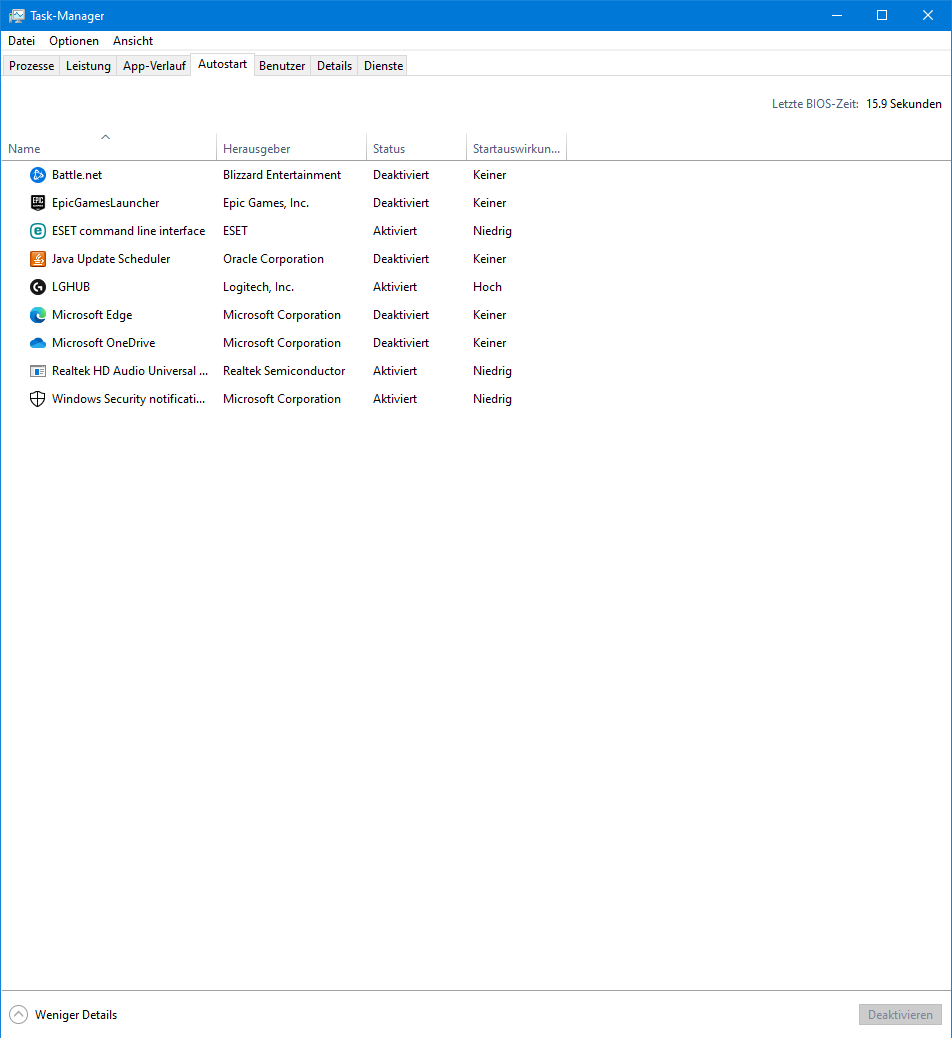Sort by the Name column header
Screen dimensions: 952x1038
coord(109,148)
